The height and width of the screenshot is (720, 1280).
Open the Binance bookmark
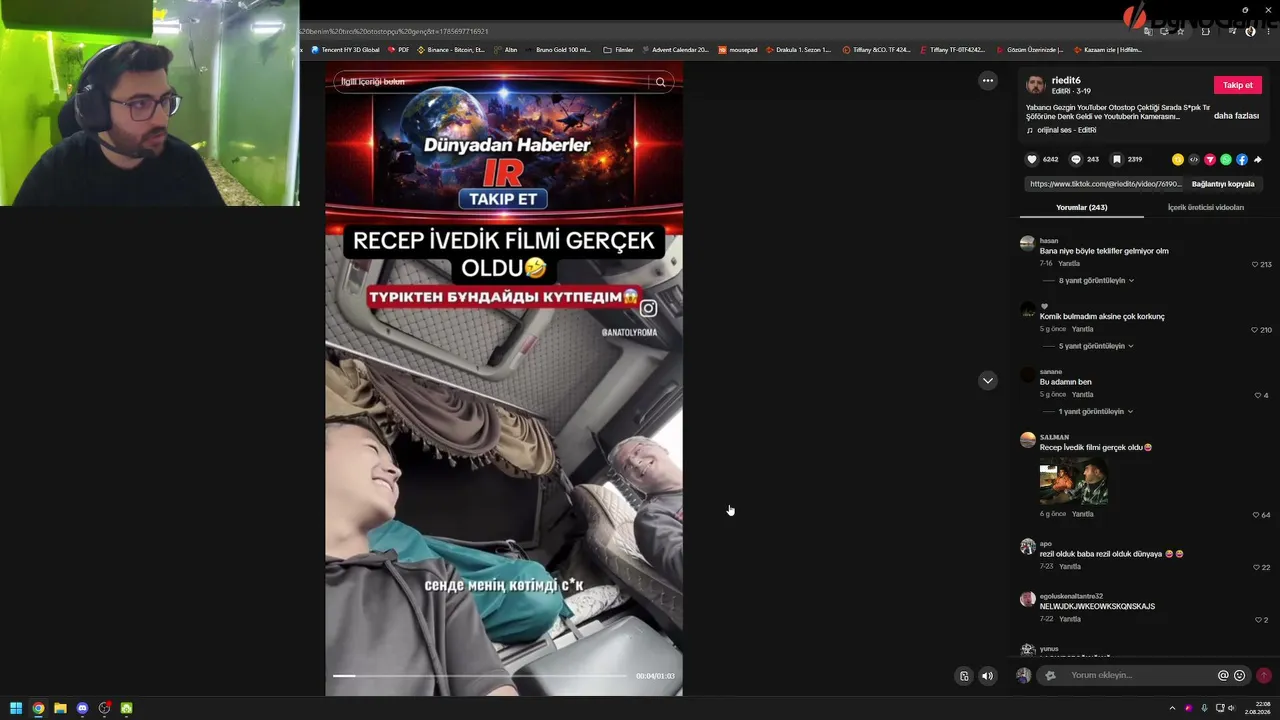tap(451, 49)
